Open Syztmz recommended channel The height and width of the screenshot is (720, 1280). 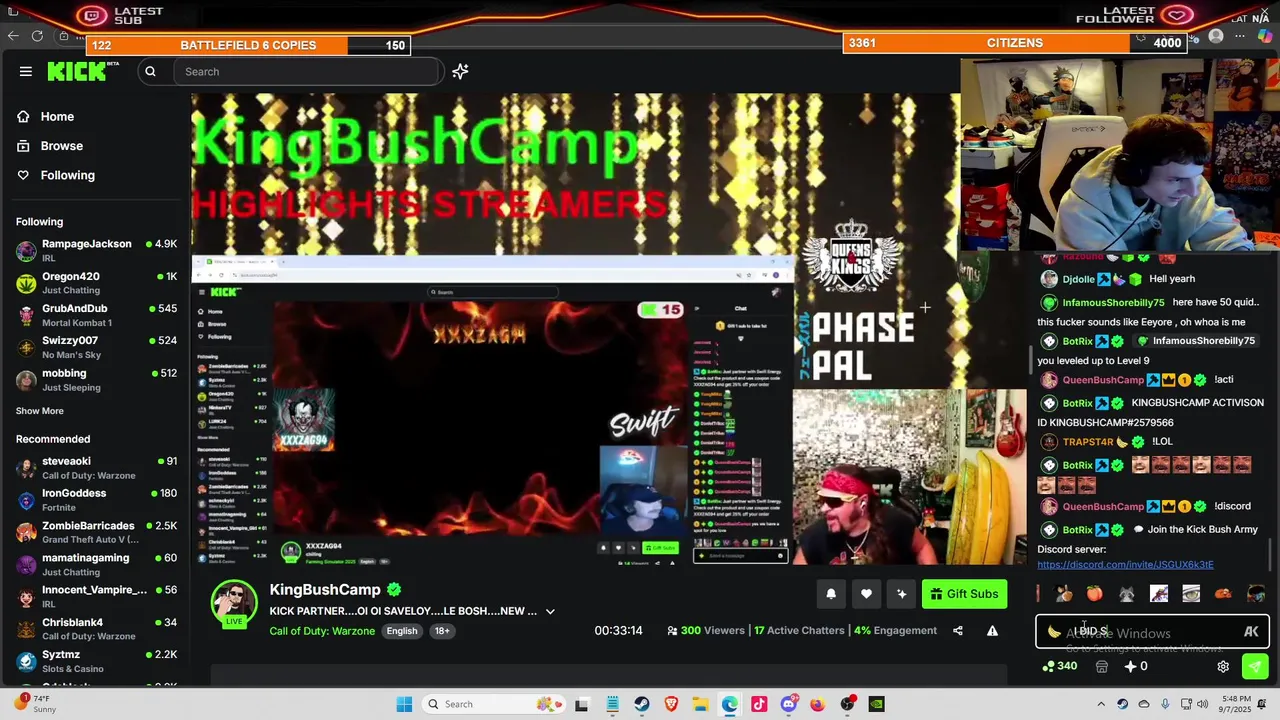pos(95,661)
